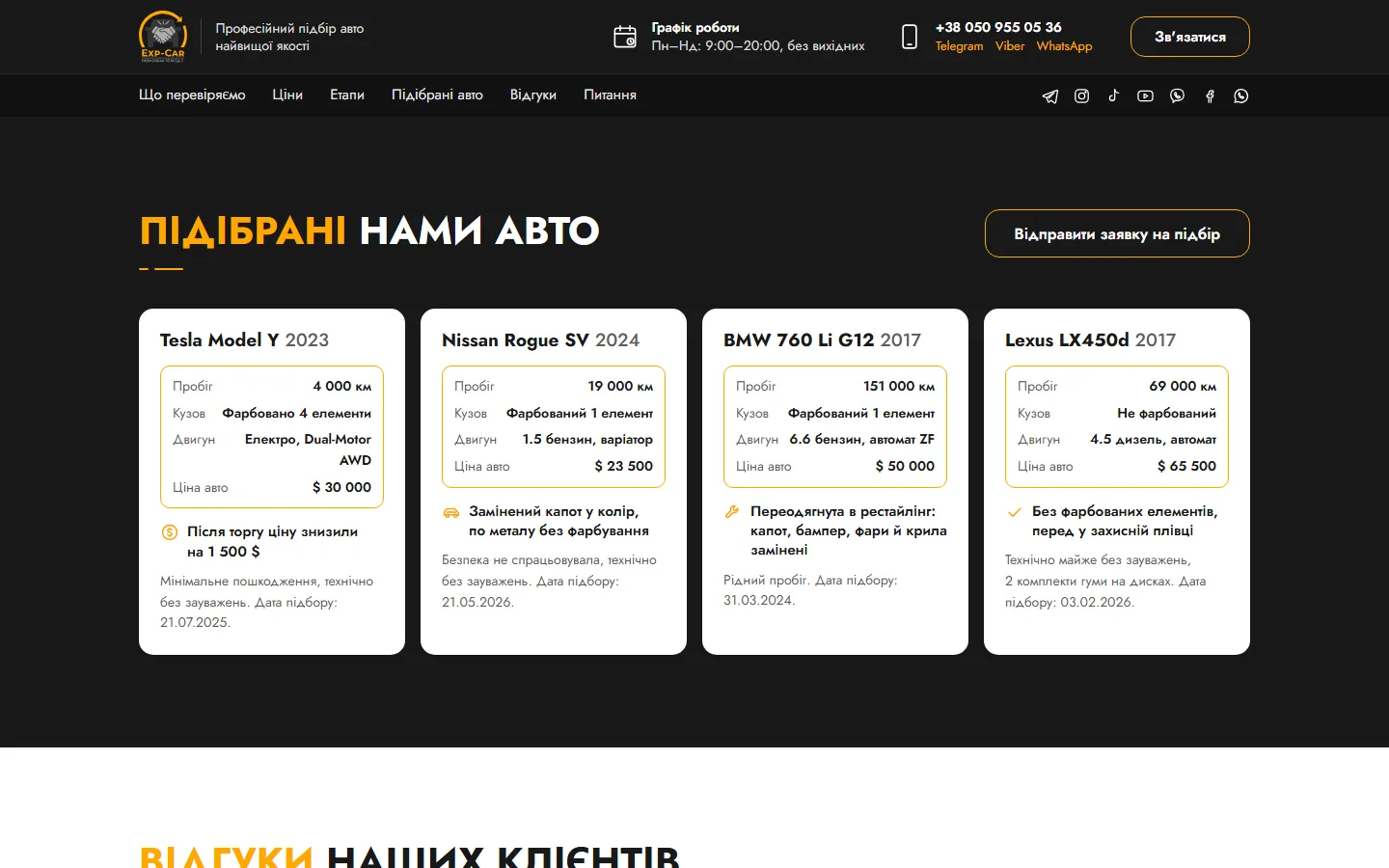Select the 'BMW 760 Li G12 2017' title
The width and height of the screenshot is (1389, 868).
[x=822, y=339]
